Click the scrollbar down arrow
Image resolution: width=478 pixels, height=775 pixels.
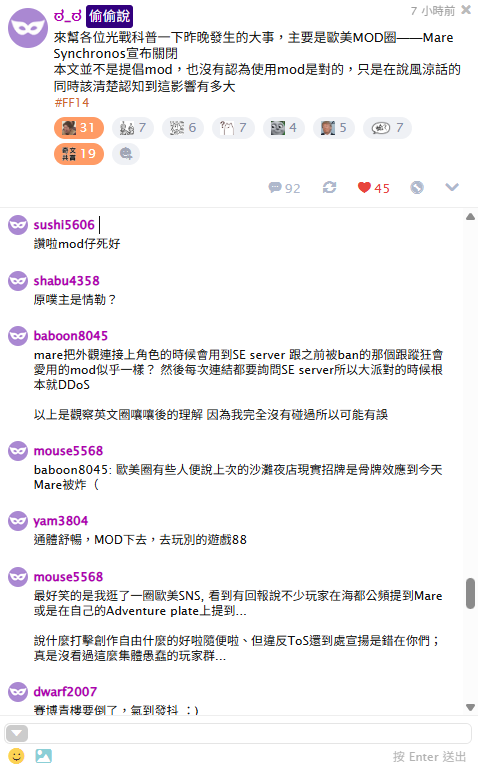pyautogui.click(x=471, y=707)
